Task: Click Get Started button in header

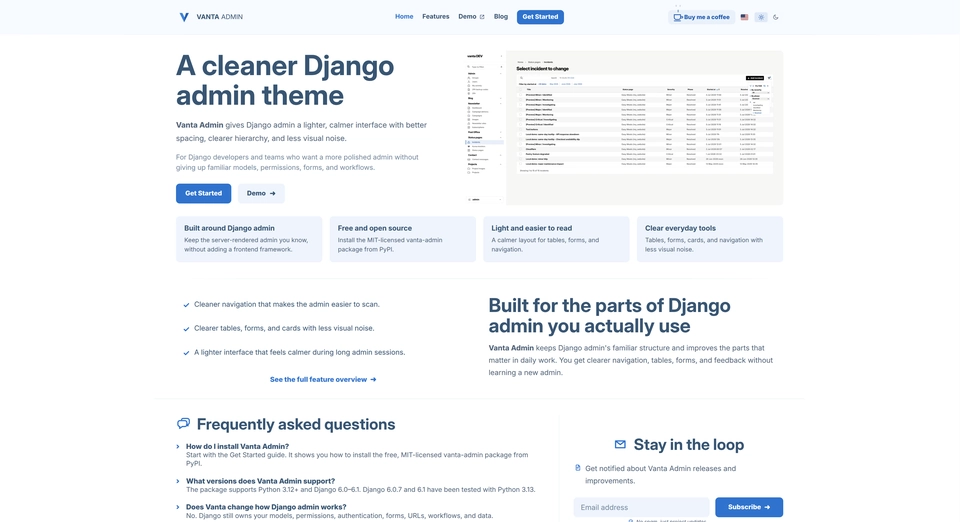Action: [x=540, y=17]
